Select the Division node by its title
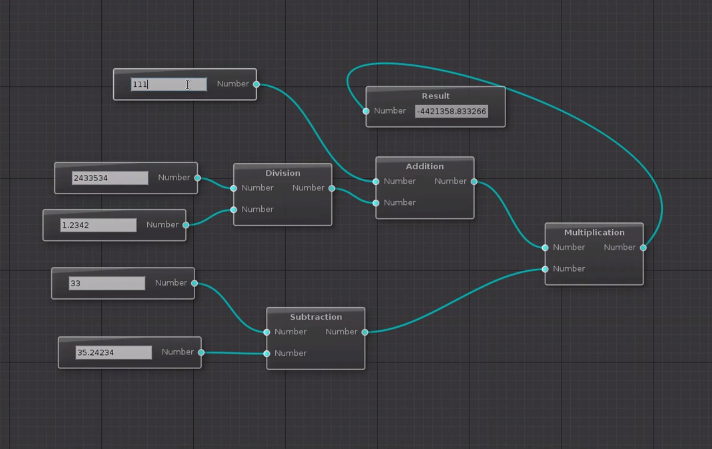This screenshot has width=712, height=449. (x=282, y=173)
